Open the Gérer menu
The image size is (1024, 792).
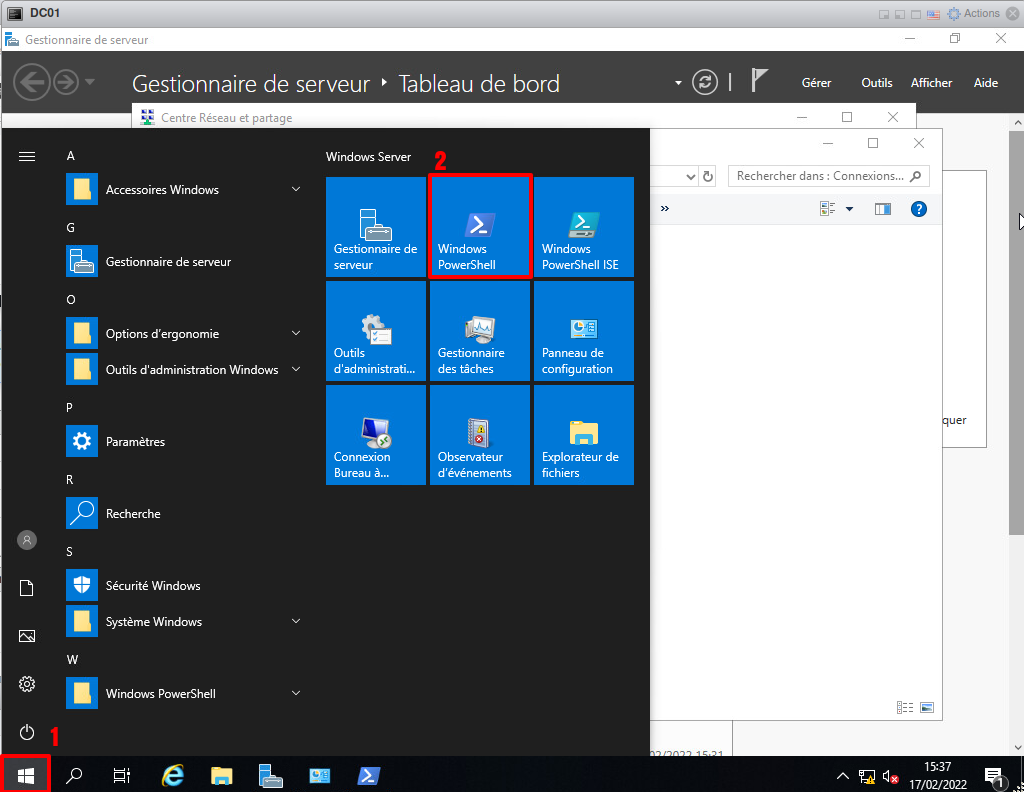[816, 83]
